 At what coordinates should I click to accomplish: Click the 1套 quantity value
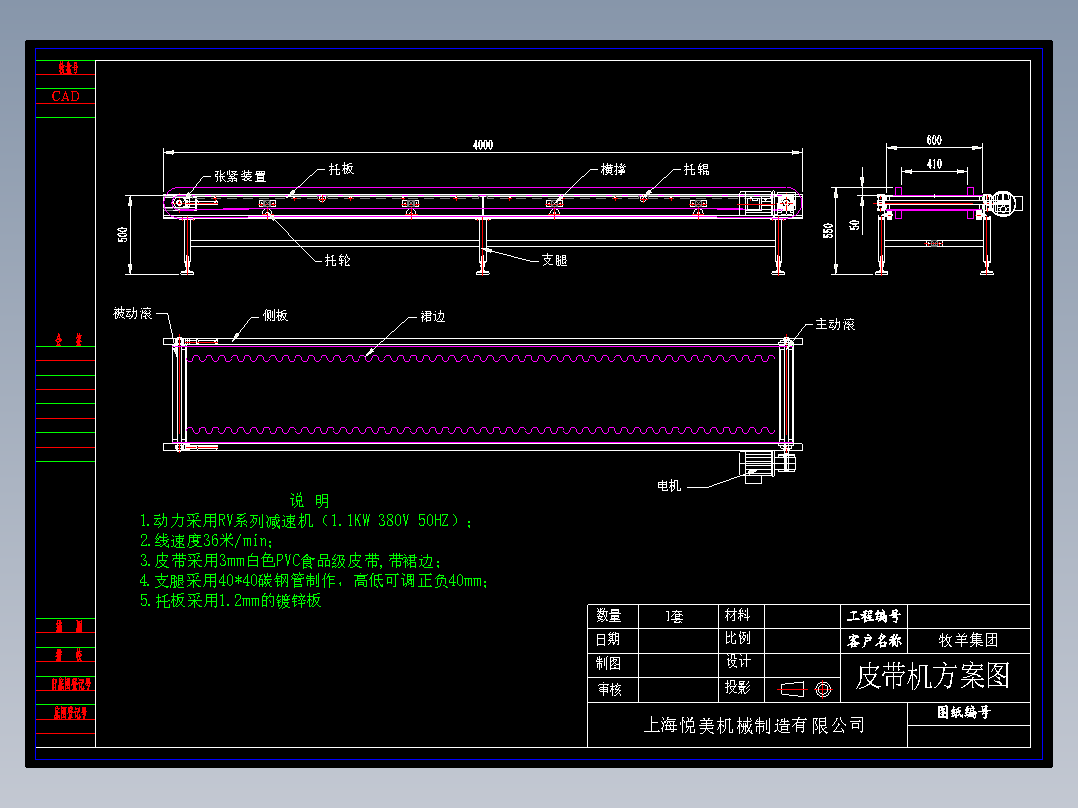(x=674, y=616)
